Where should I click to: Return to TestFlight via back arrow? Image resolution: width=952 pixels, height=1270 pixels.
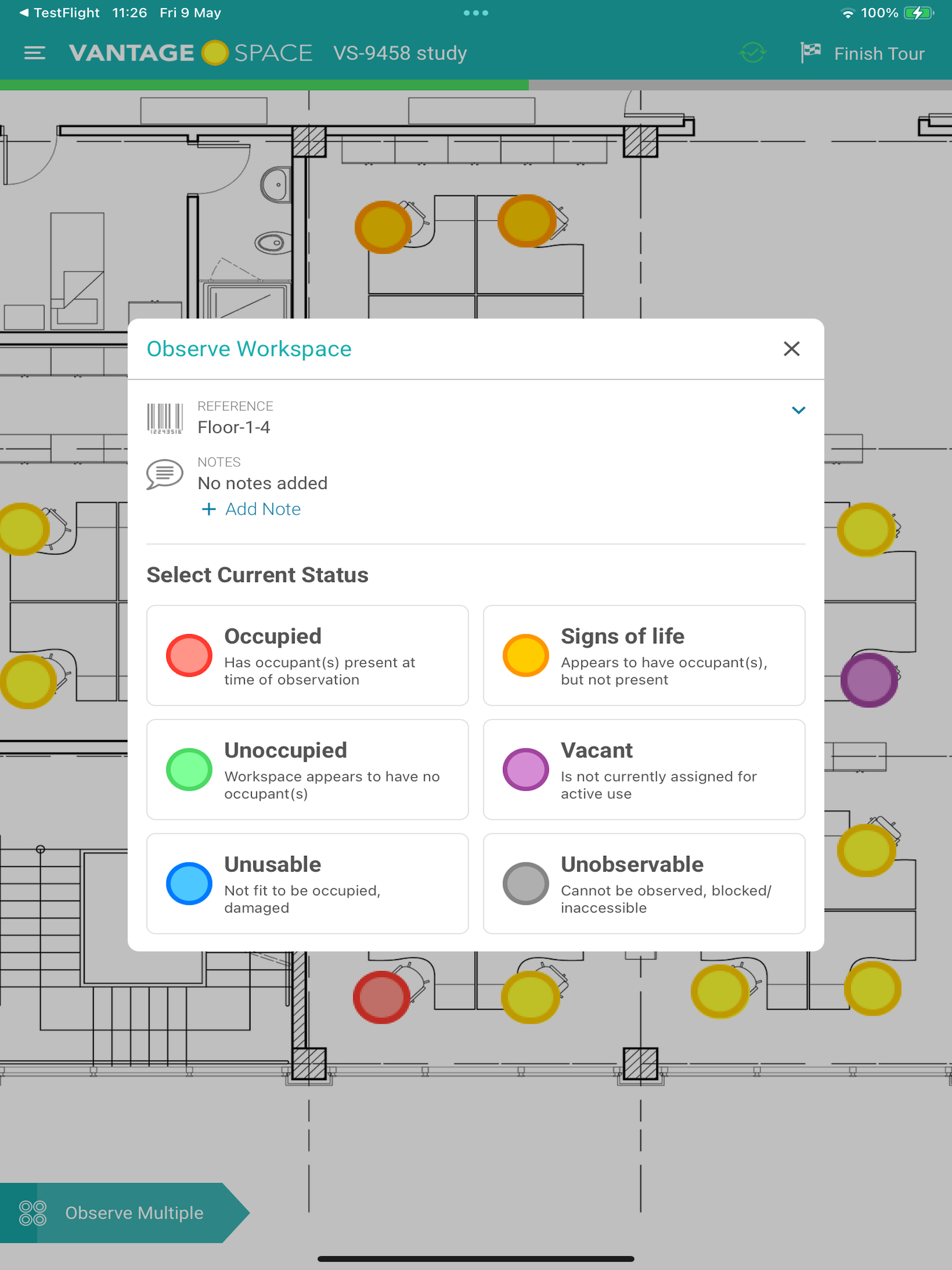(24, 13)
